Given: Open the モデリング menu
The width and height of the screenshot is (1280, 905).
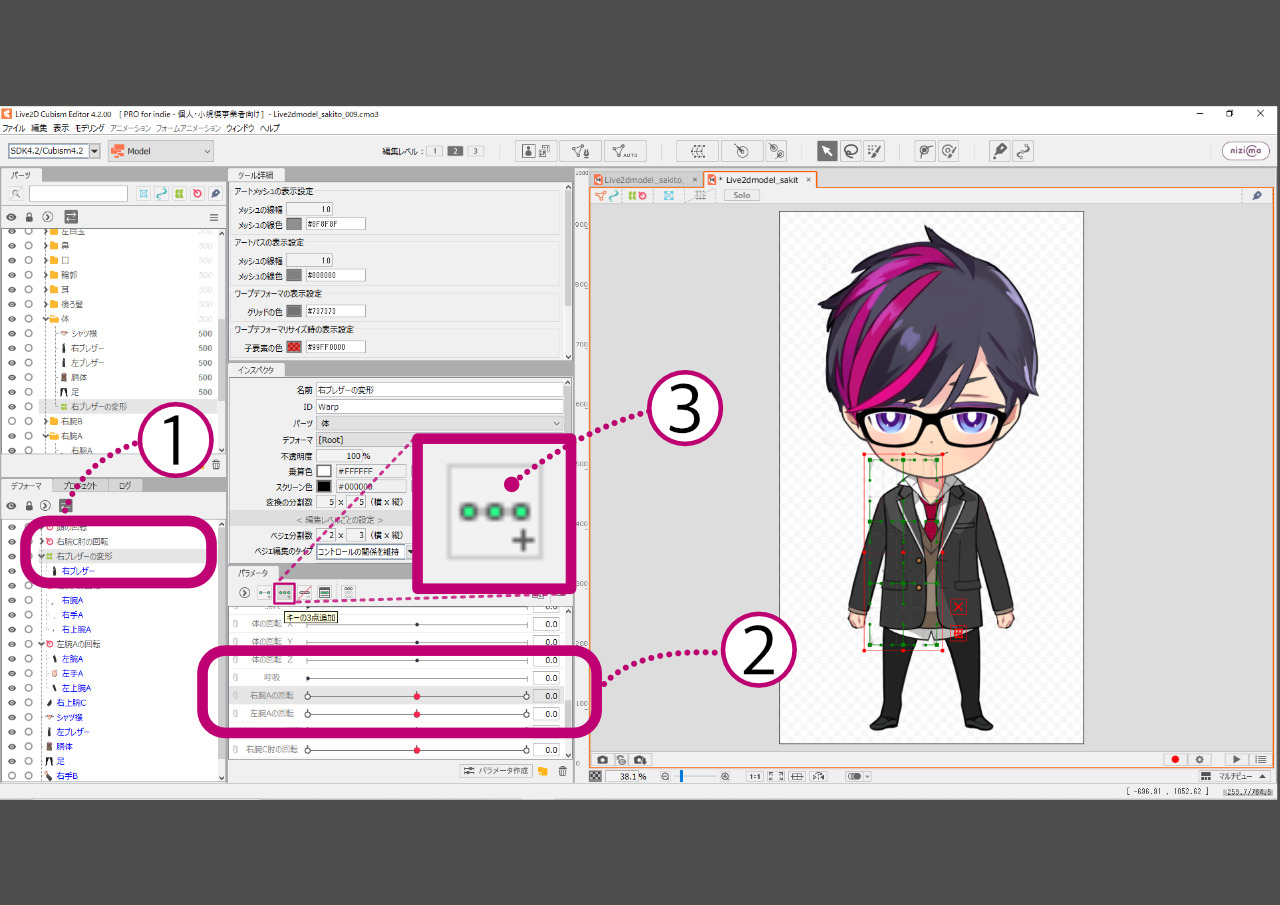Looking at the screenshot, I should [90, 128].
